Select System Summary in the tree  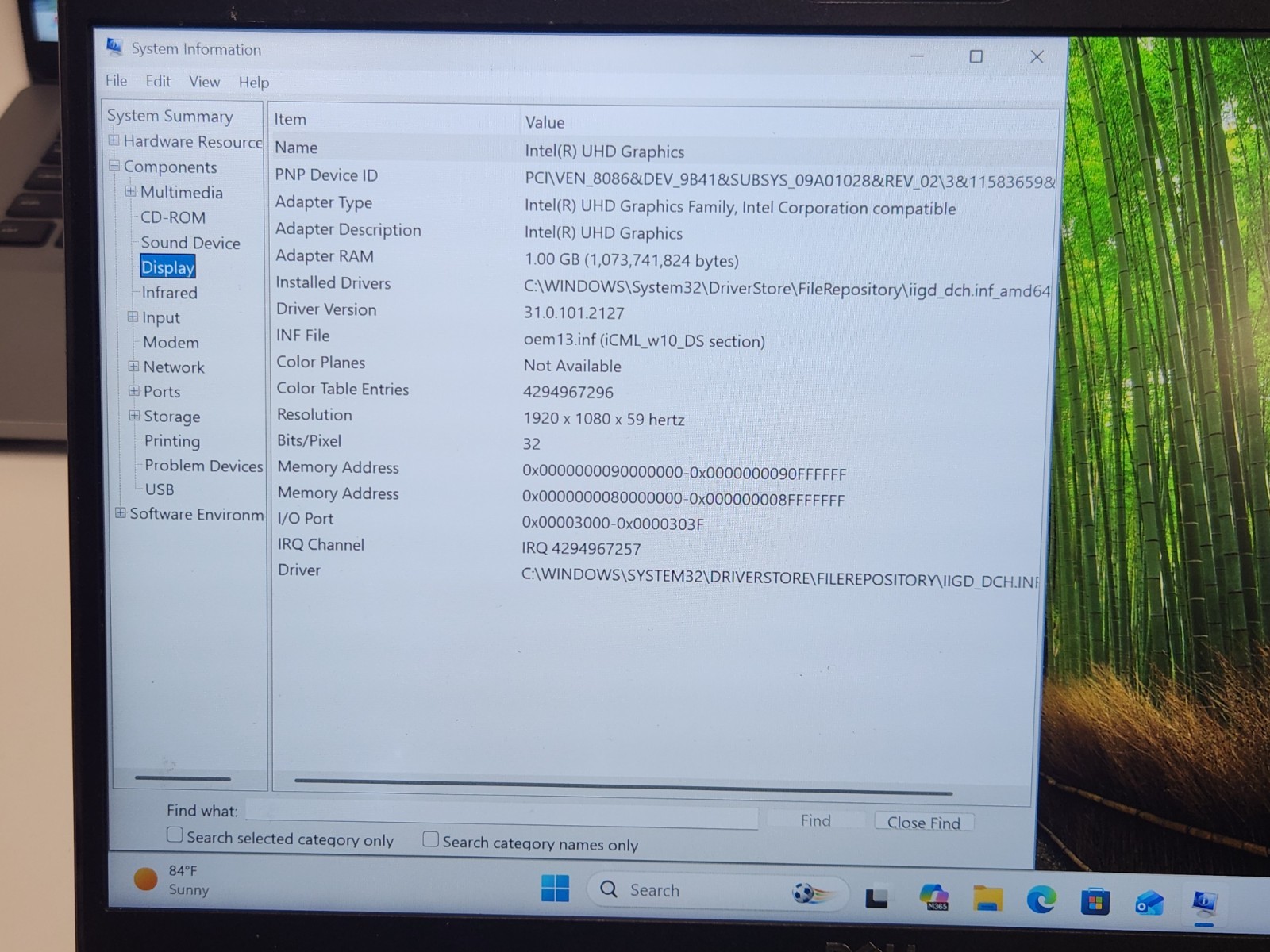coord(170,116)
